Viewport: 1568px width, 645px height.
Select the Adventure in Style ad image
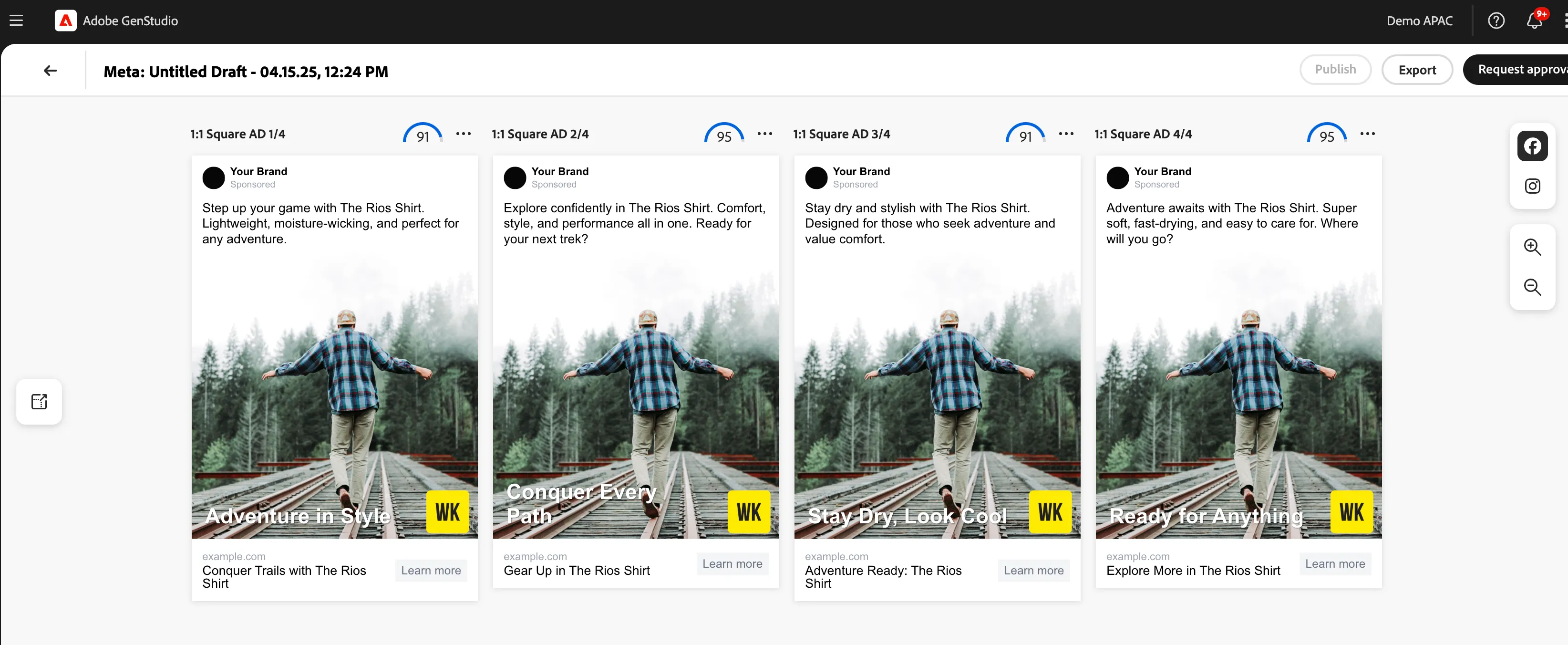[x=334, y=396]
